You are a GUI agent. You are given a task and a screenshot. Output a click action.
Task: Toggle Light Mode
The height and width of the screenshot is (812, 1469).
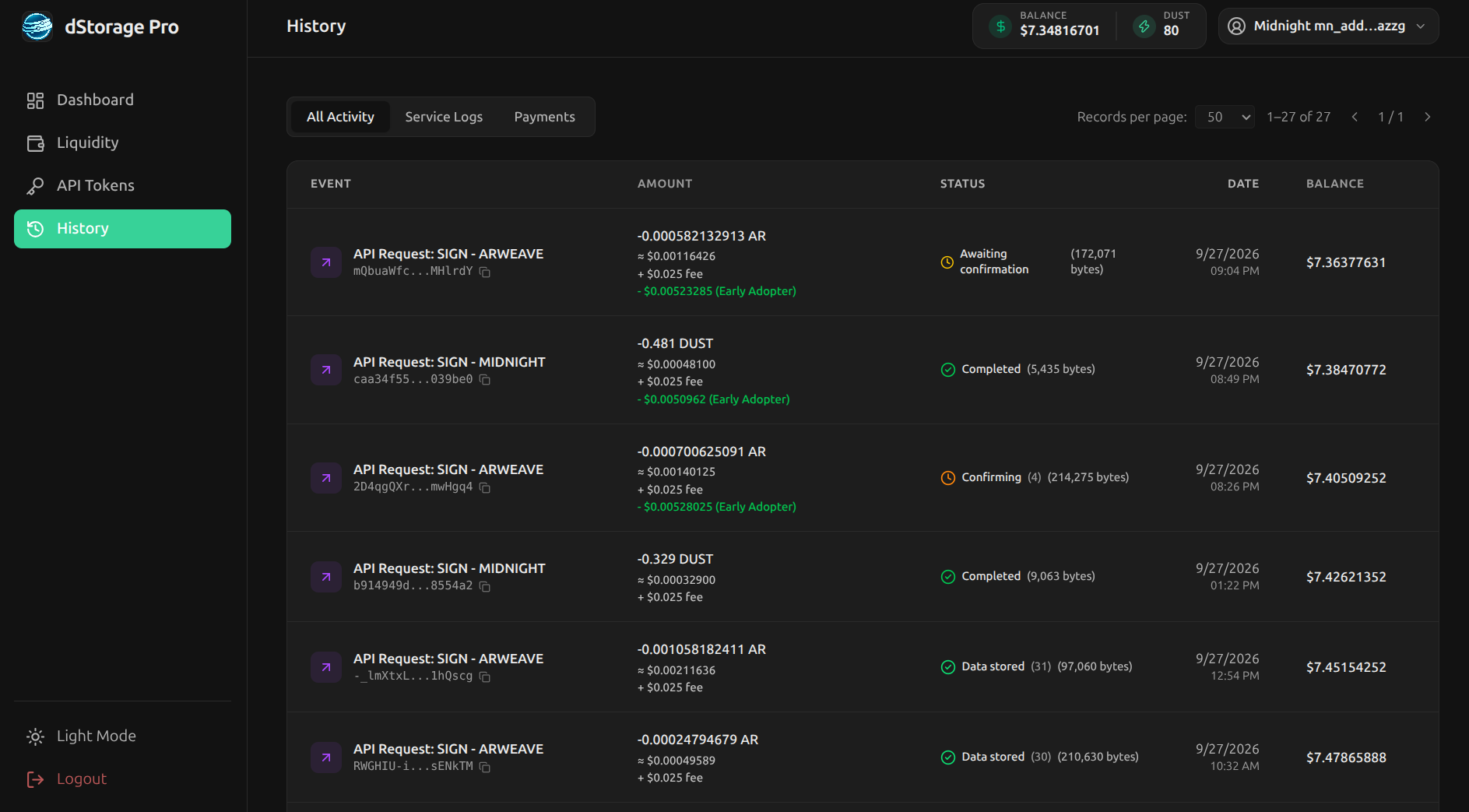coord(122,736)
